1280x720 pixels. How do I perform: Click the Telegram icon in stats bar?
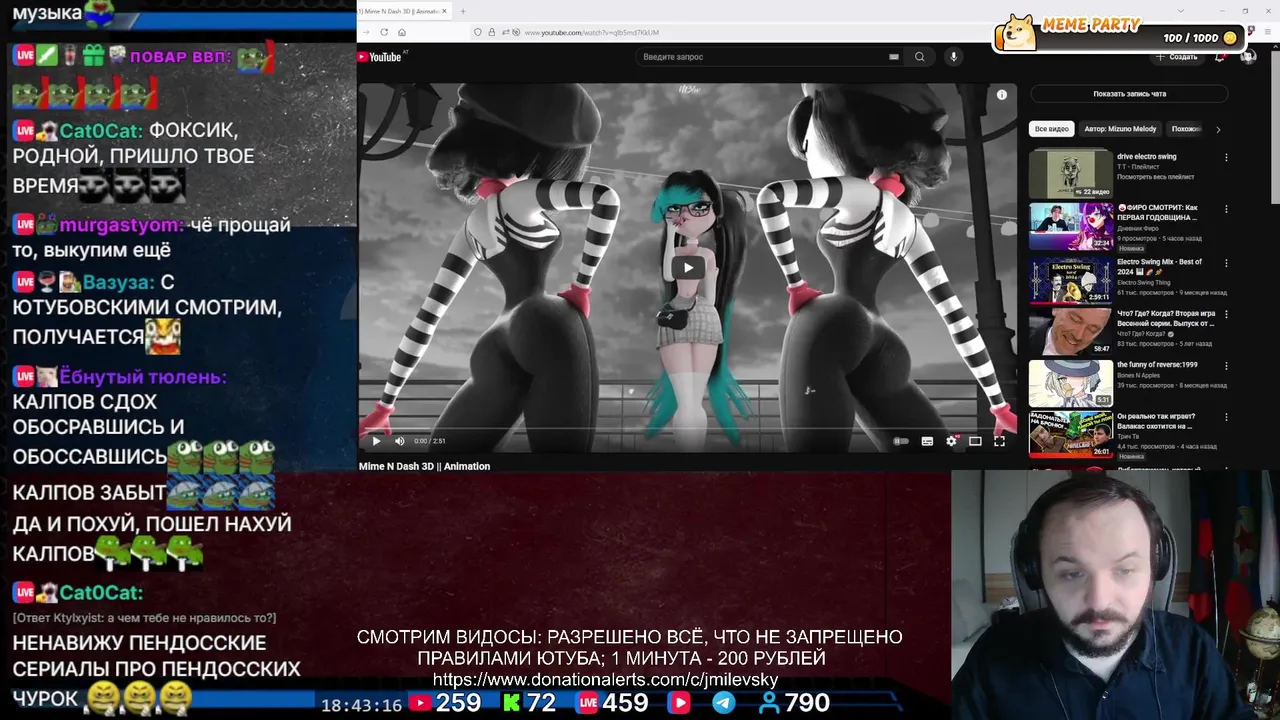(723, 703)
